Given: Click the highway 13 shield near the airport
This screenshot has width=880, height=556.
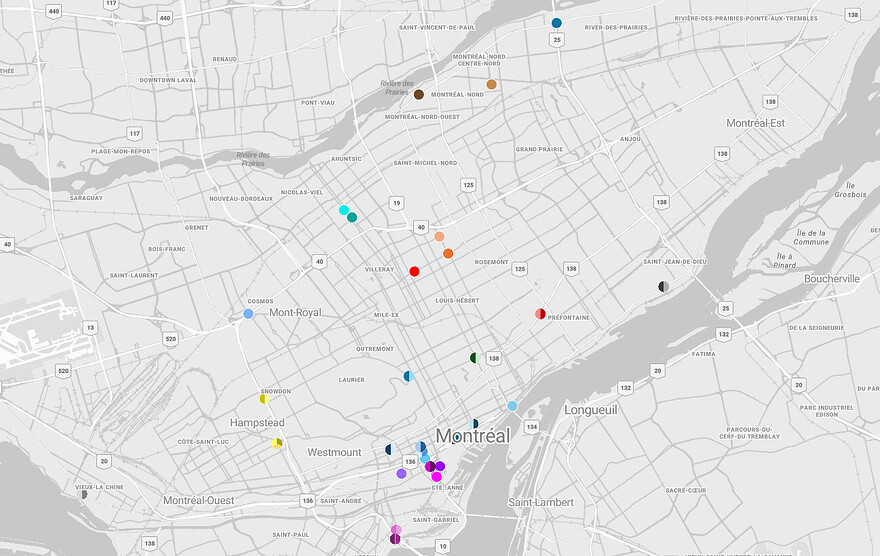Looking at the screenshot, I should [x=90, y=327].
